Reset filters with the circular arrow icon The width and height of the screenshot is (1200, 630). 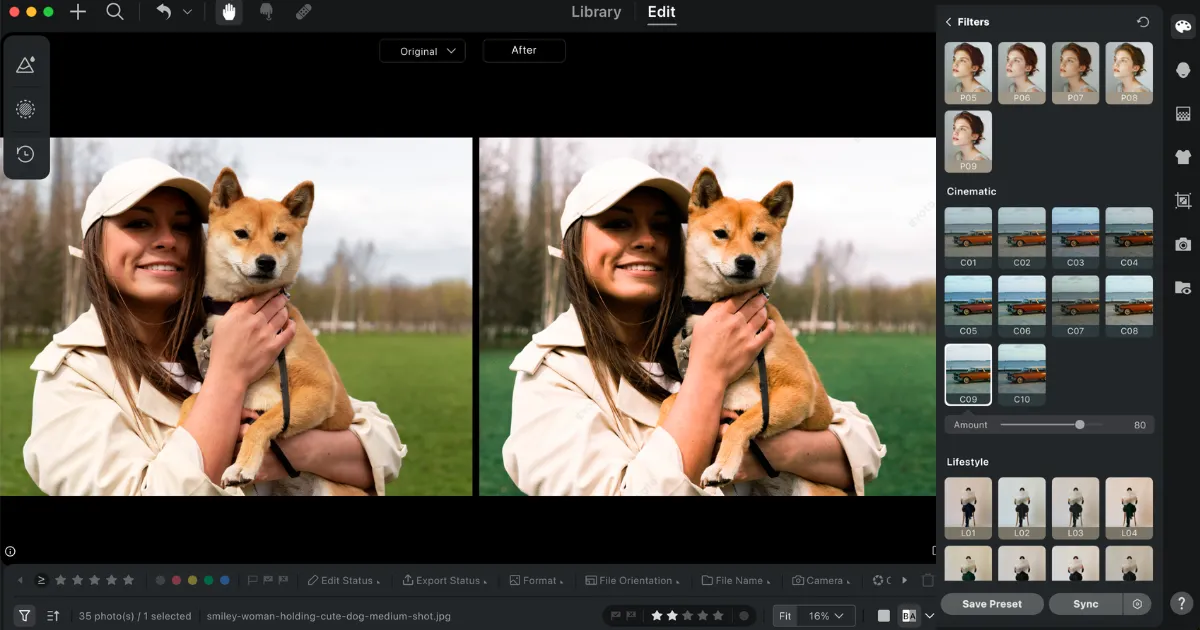pos(1143,22)
